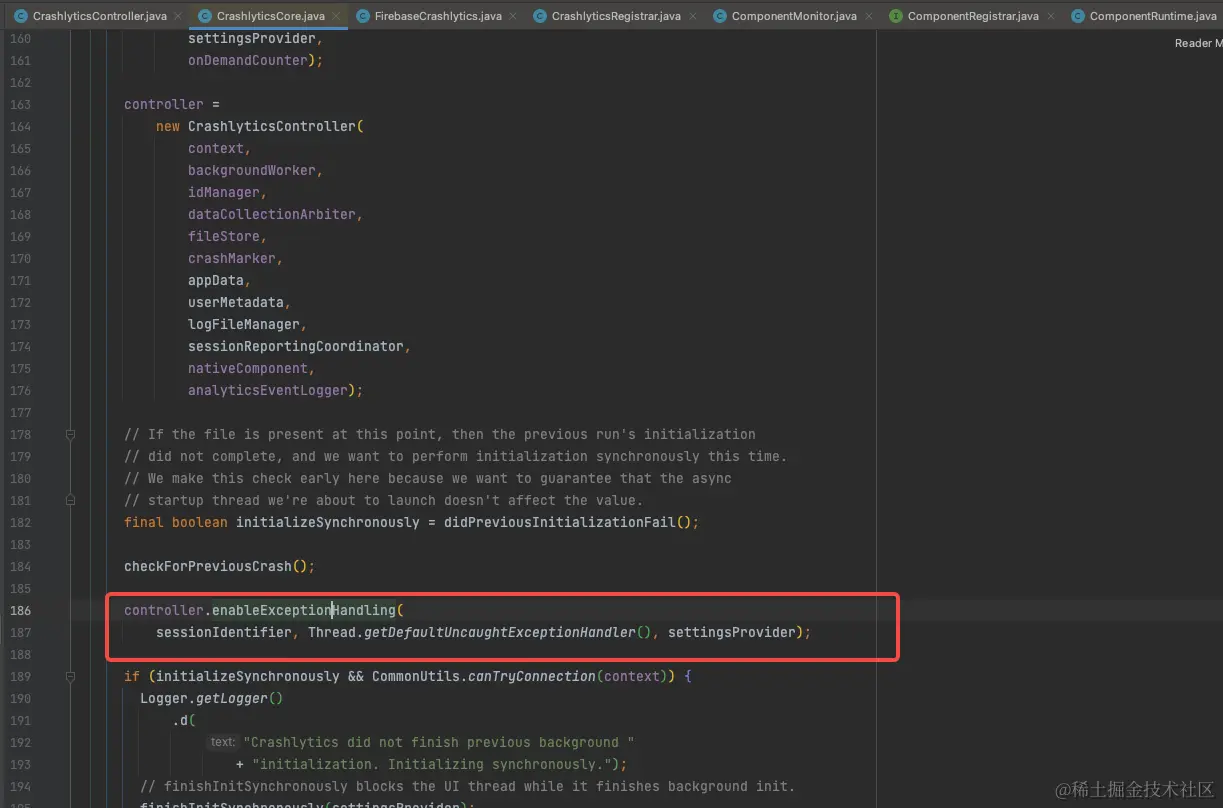Click the Java class icon on FirebaseCrashlytics.java tab
This screenshot has height=808, width=1223.
(x=363, y=16)
